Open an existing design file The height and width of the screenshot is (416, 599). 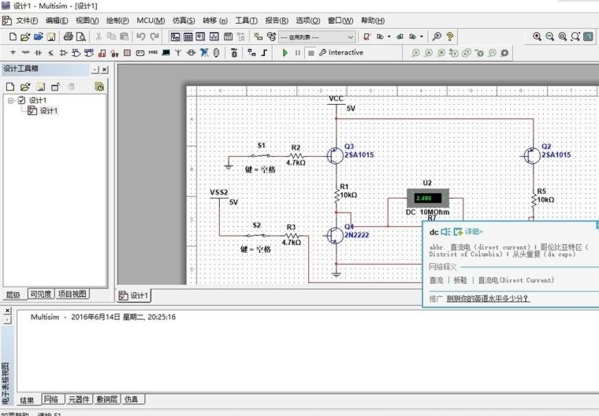click(25, 37)
